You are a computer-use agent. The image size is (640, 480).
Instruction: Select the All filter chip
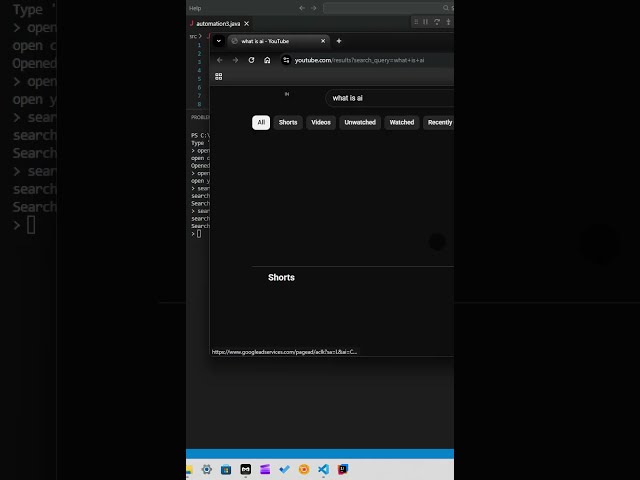[261, 122]
